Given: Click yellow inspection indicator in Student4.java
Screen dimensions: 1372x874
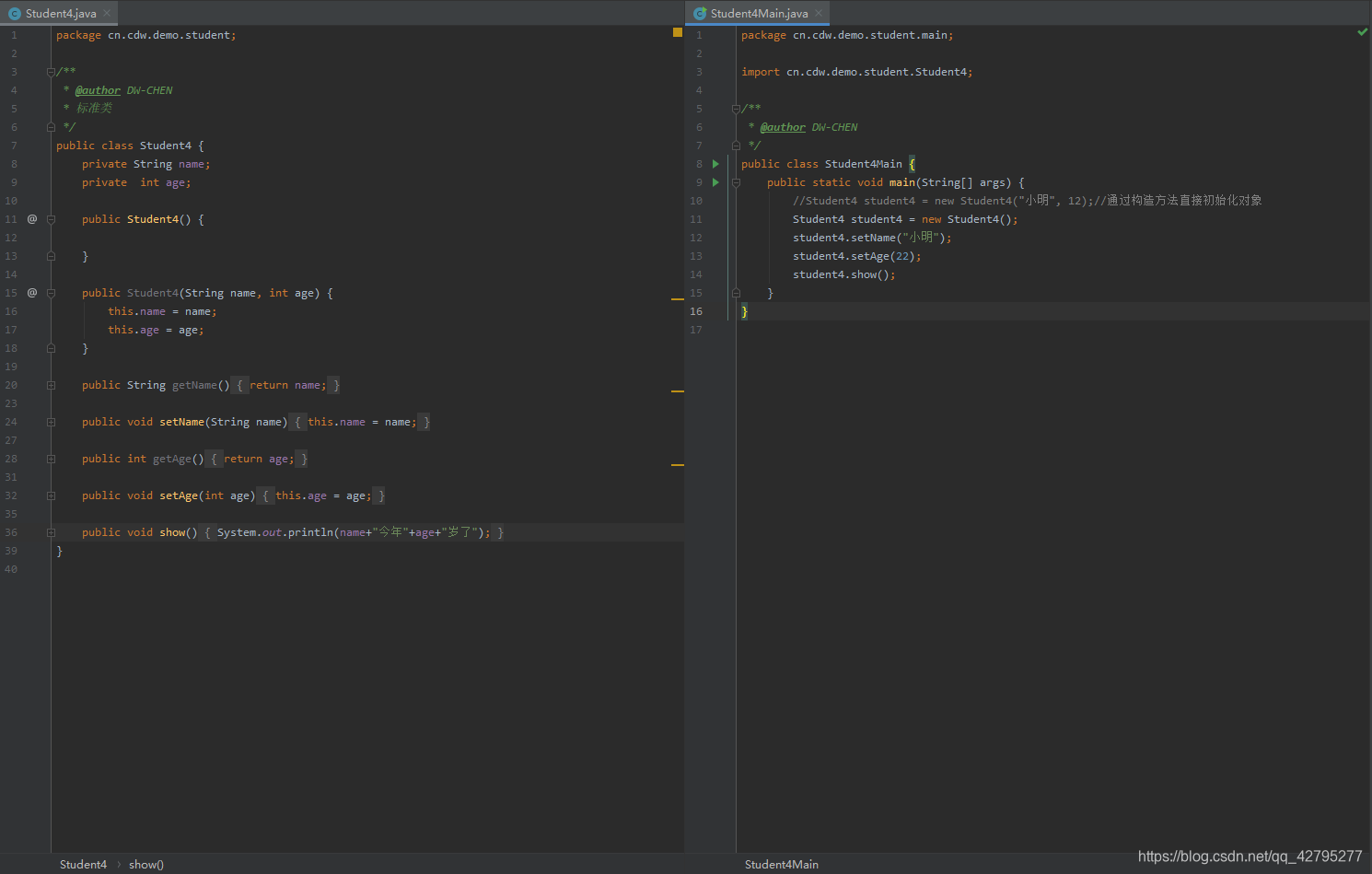Looking at the screenshot, I should 678,32.
